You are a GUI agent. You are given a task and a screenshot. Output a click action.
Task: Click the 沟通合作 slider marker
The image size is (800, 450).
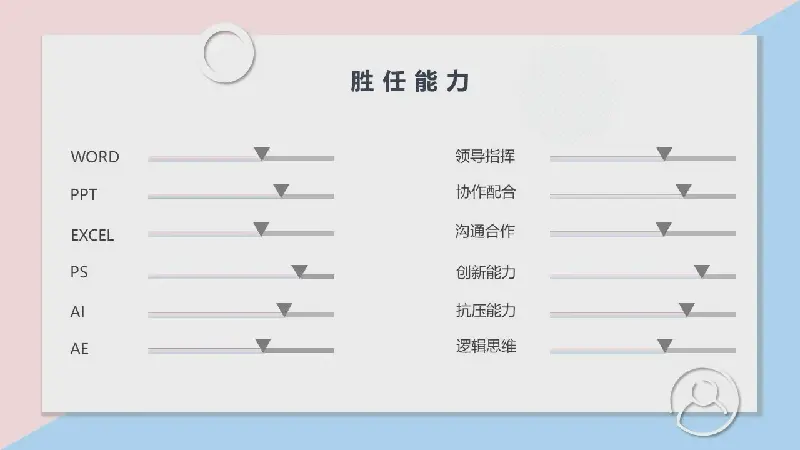[664, 229]
